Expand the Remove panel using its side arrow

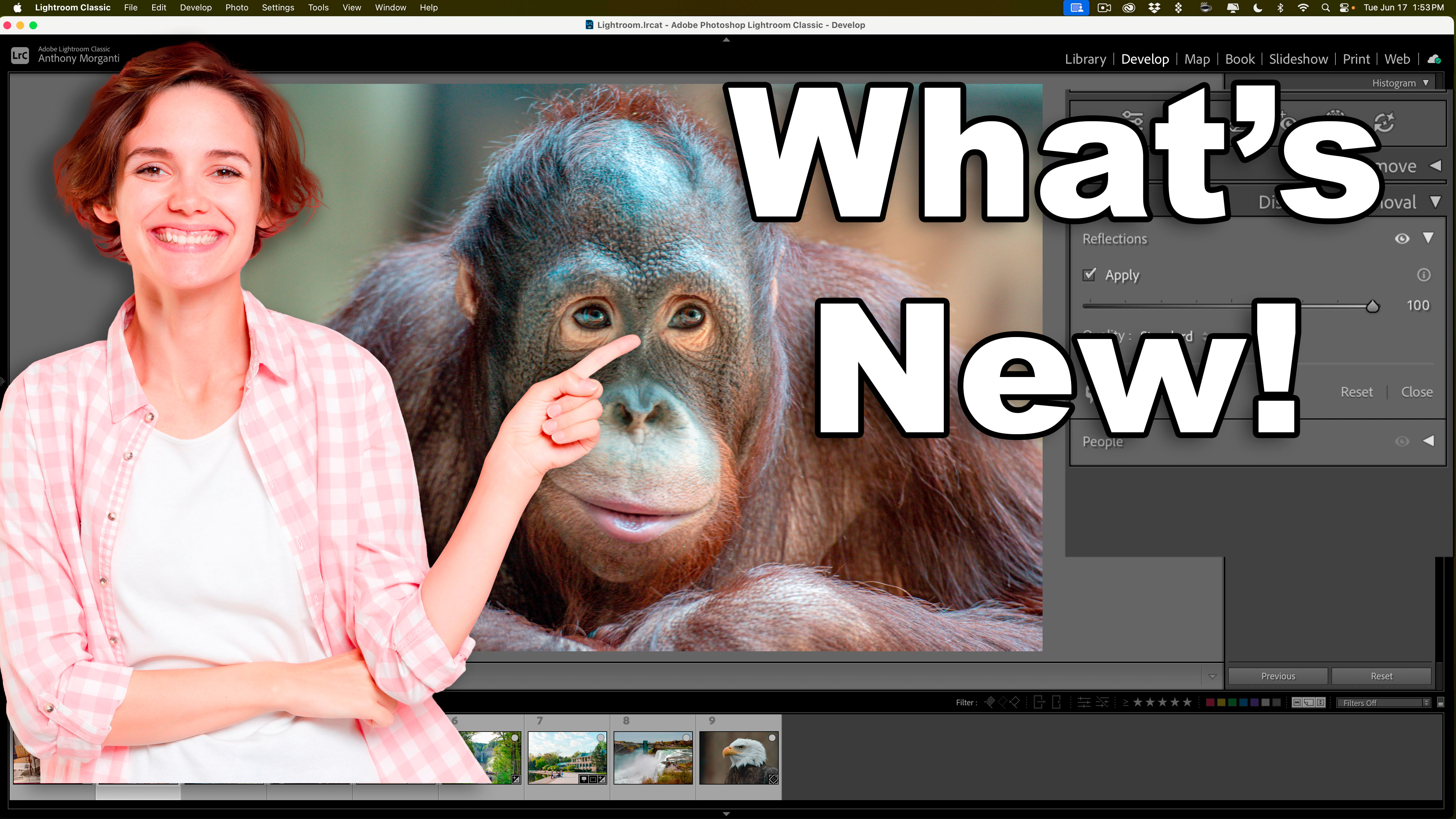pyautogui.click(x=1436, y=166)
